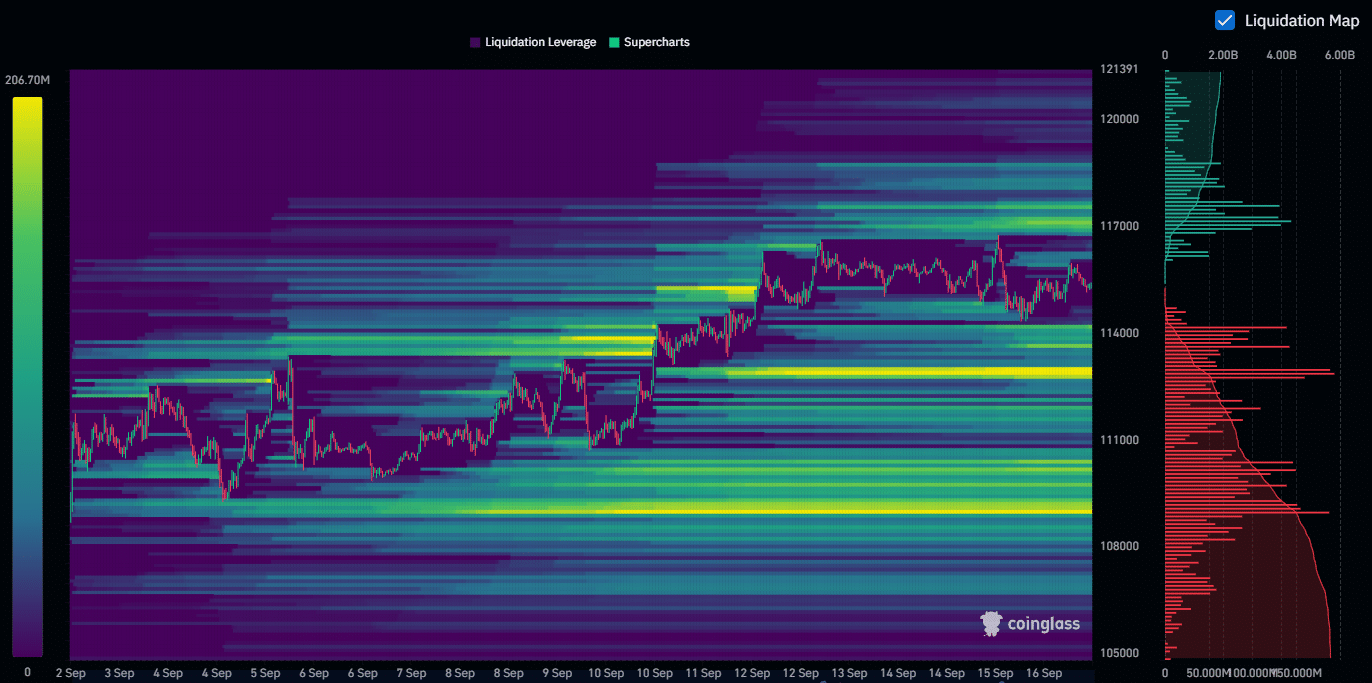Click the 16 Sep date label

1044,673
